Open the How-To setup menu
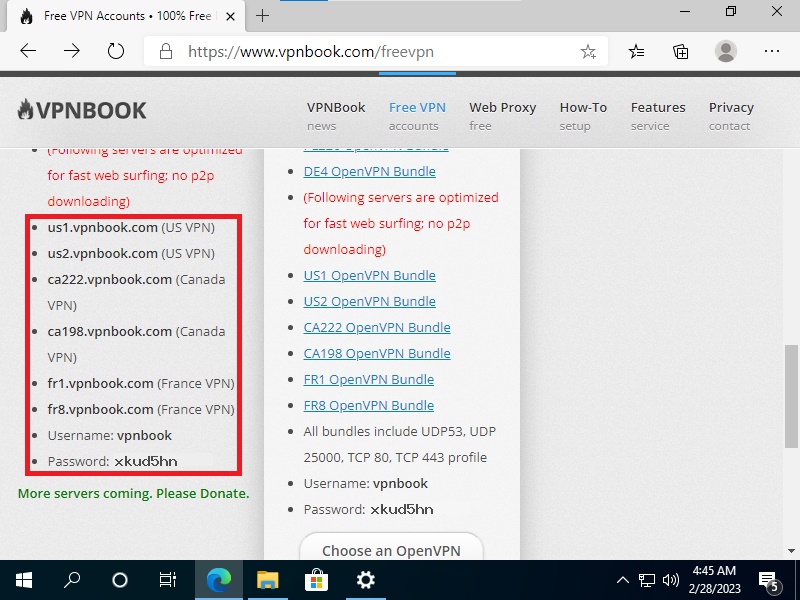Image resolution: width=800 pixels, height=600 pixels. click(583, 115)
